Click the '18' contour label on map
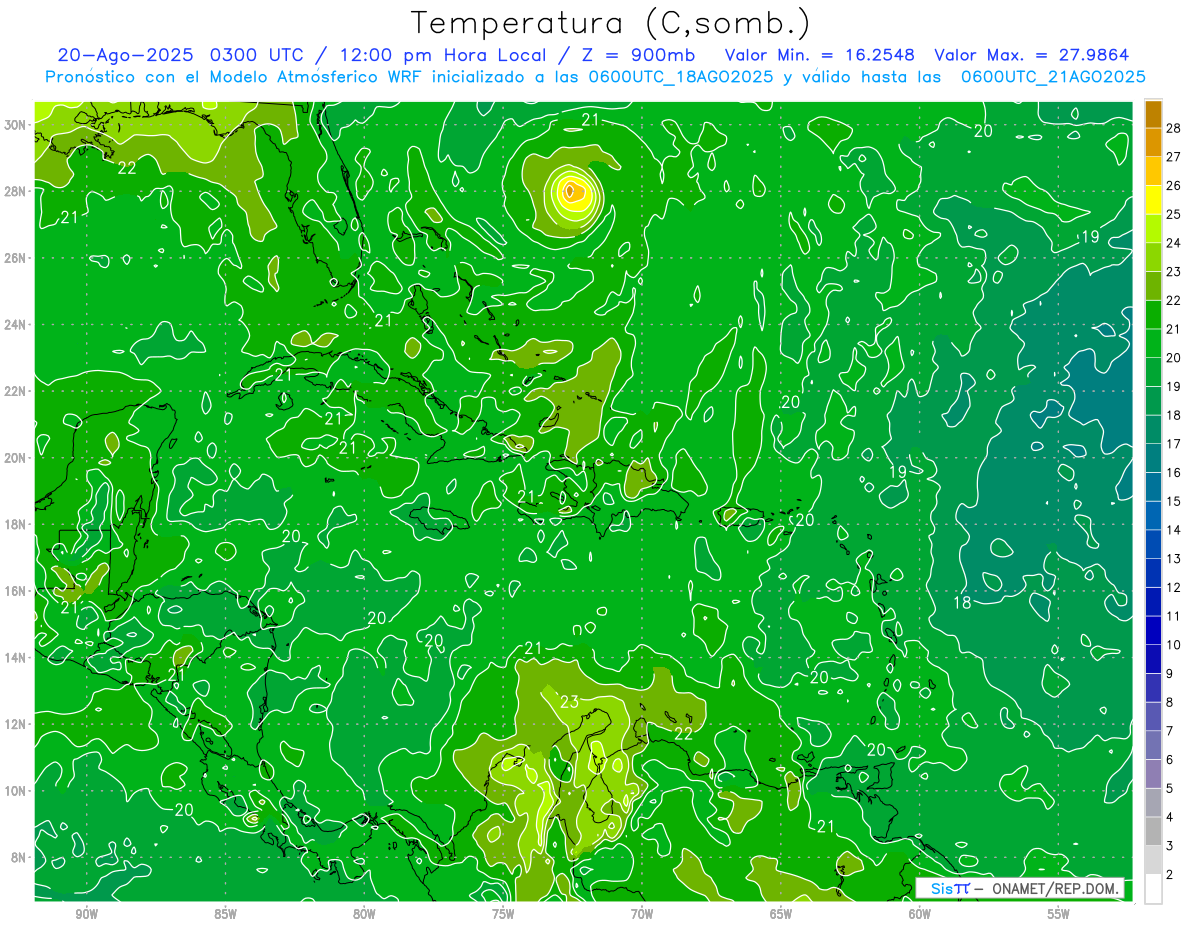1200x927 pixels. [962, 603]
